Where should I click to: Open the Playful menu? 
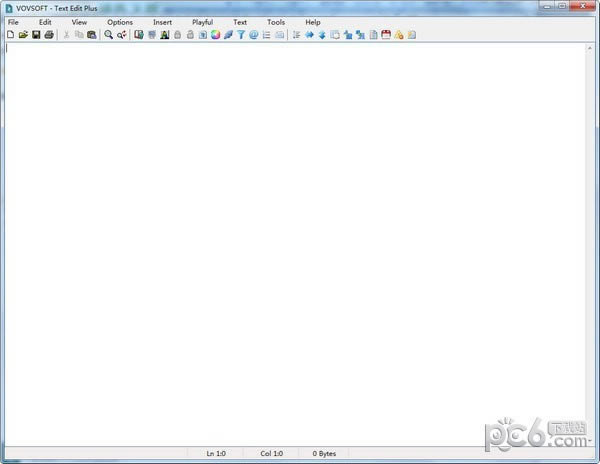pyautogui.click(x=202, y=22)
